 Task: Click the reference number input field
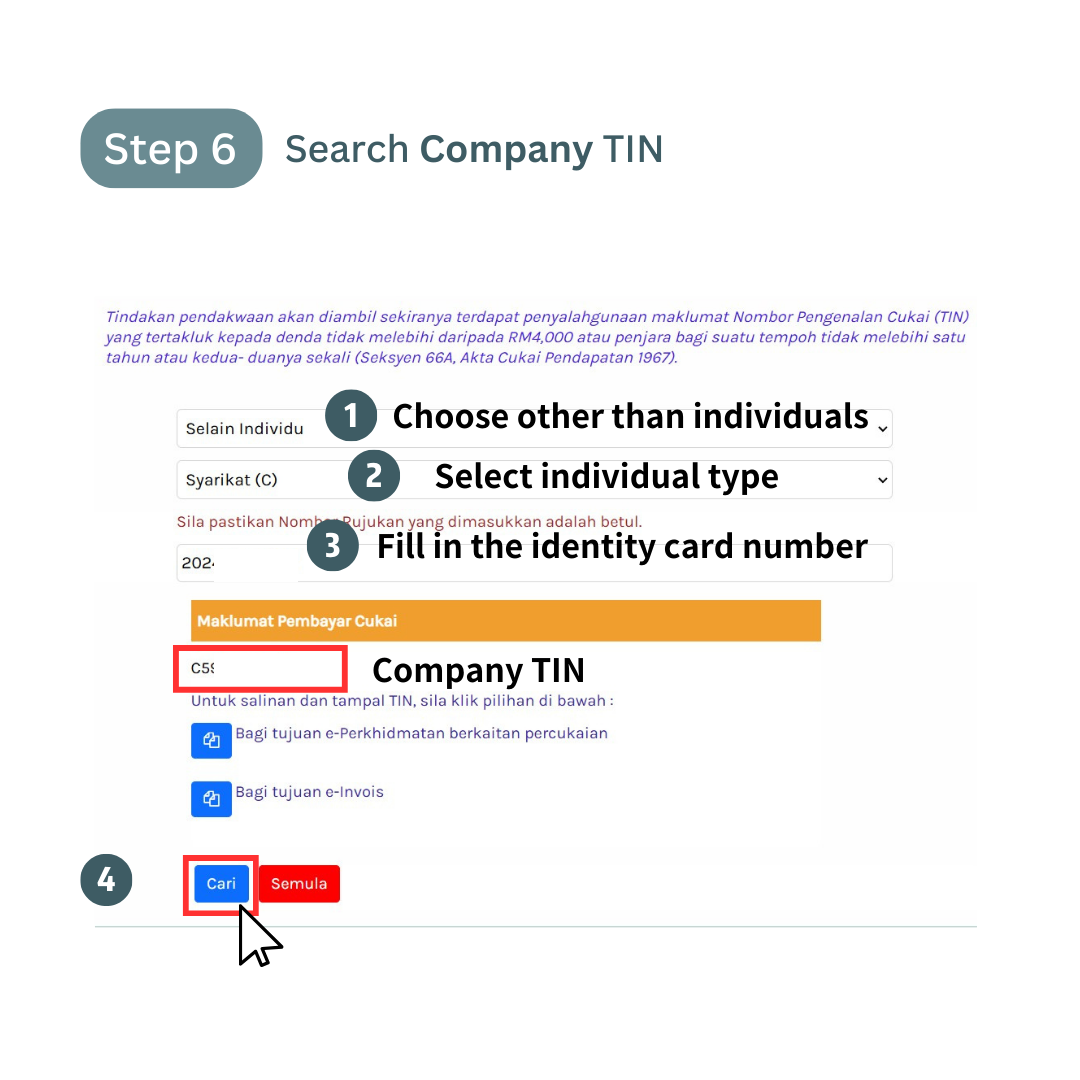[534, 563]
